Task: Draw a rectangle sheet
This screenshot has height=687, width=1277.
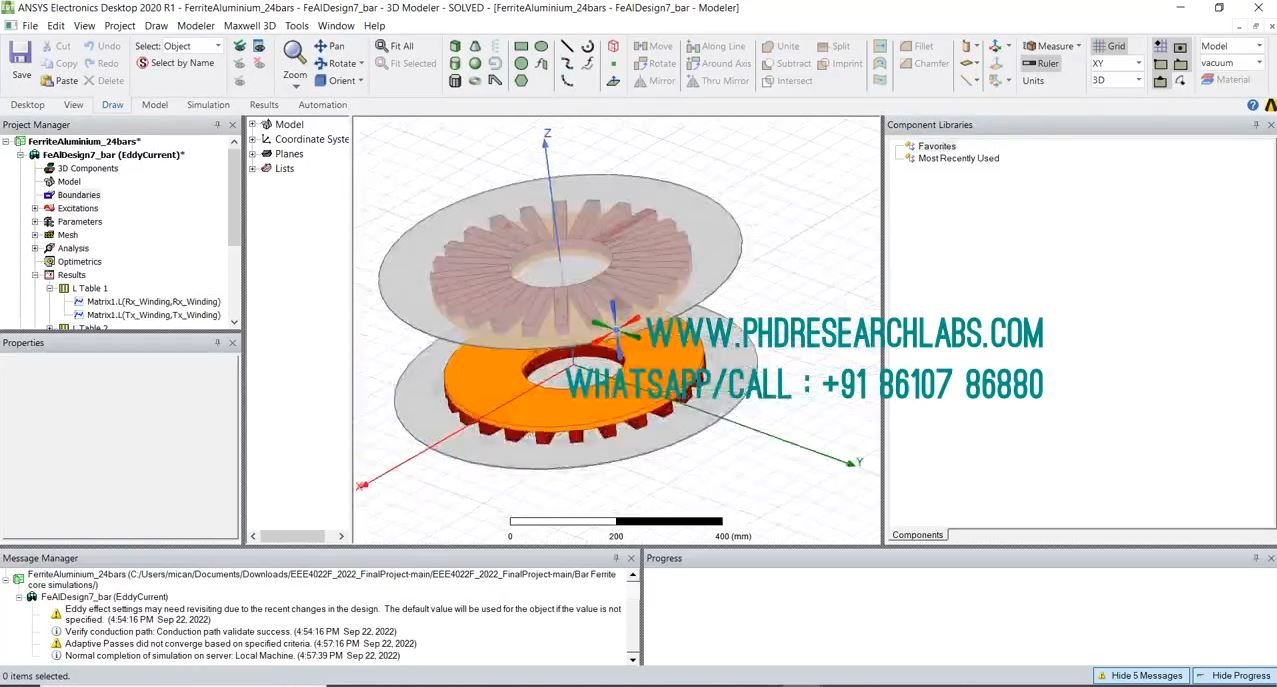Action: point(521,46)
